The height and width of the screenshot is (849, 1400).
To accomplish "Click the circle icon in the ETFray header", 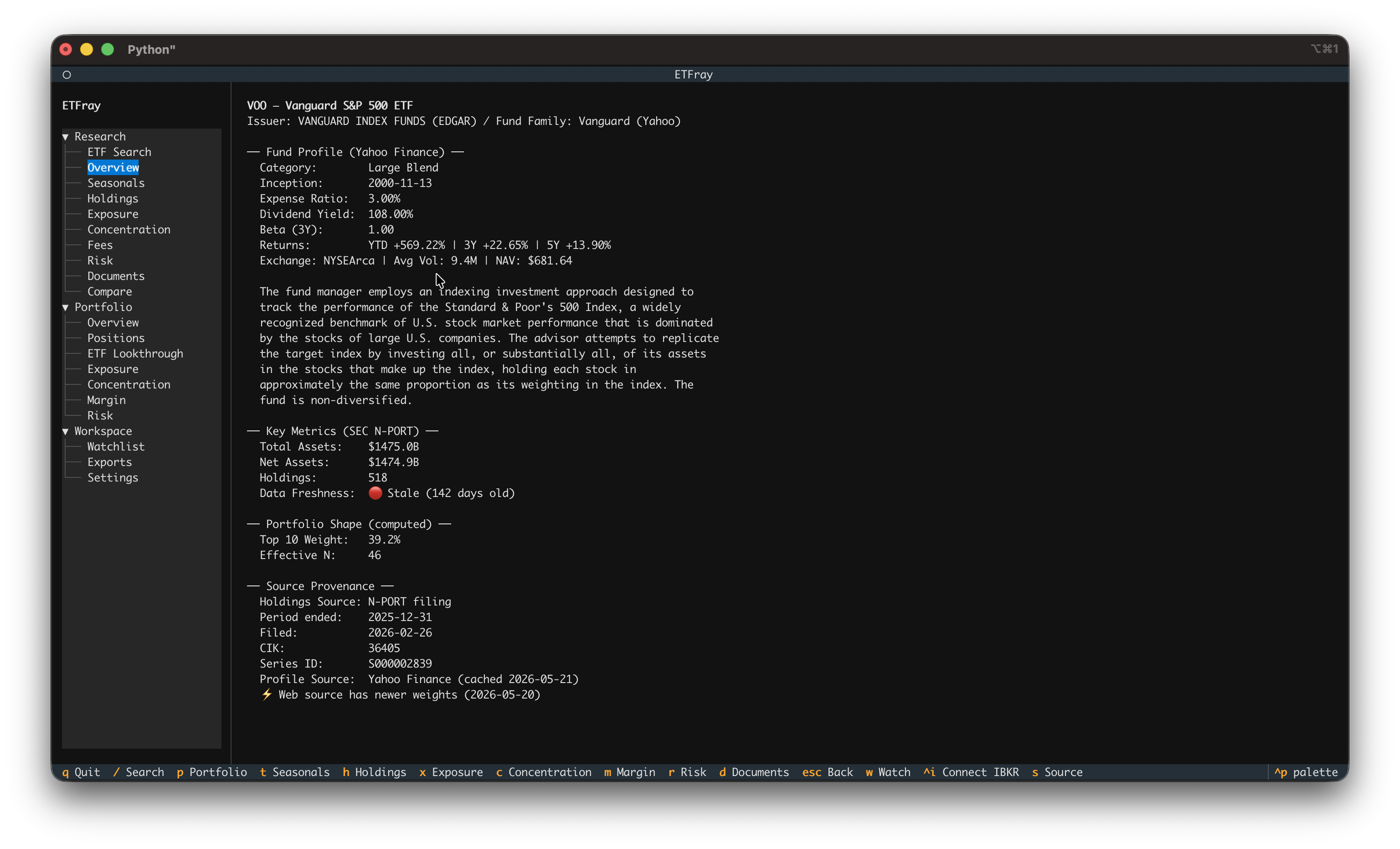I will tap(67, 74).
